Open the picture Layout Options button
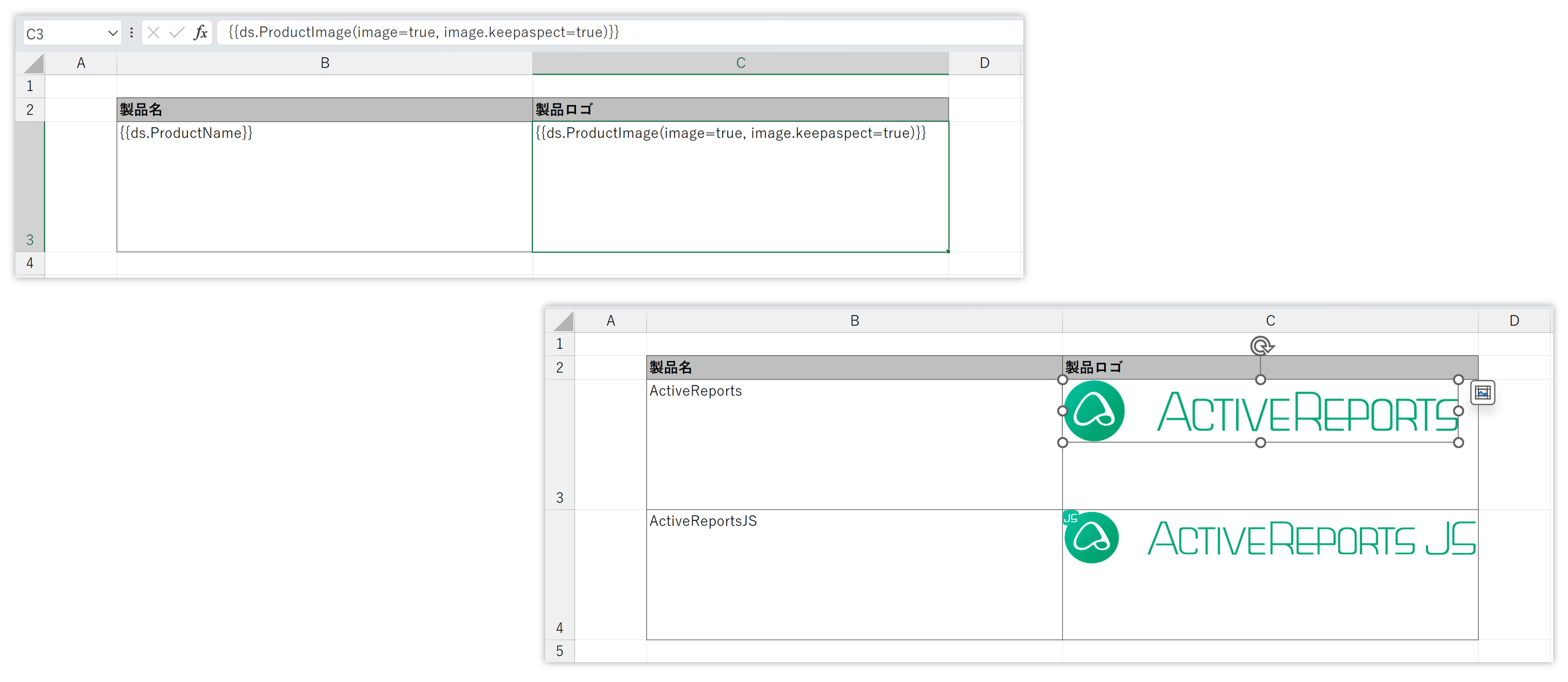The width and height of the screenshot is (1568, 682). coord(1483,393)
